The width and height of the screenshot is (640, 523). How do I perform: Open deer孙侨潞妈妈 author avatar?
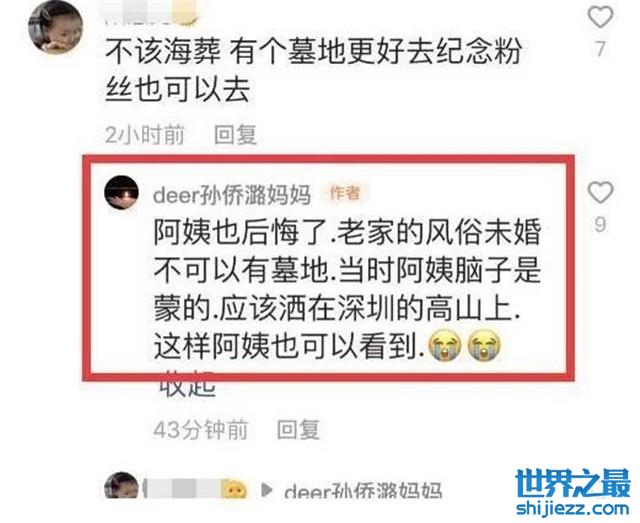(x=121, y=193)
